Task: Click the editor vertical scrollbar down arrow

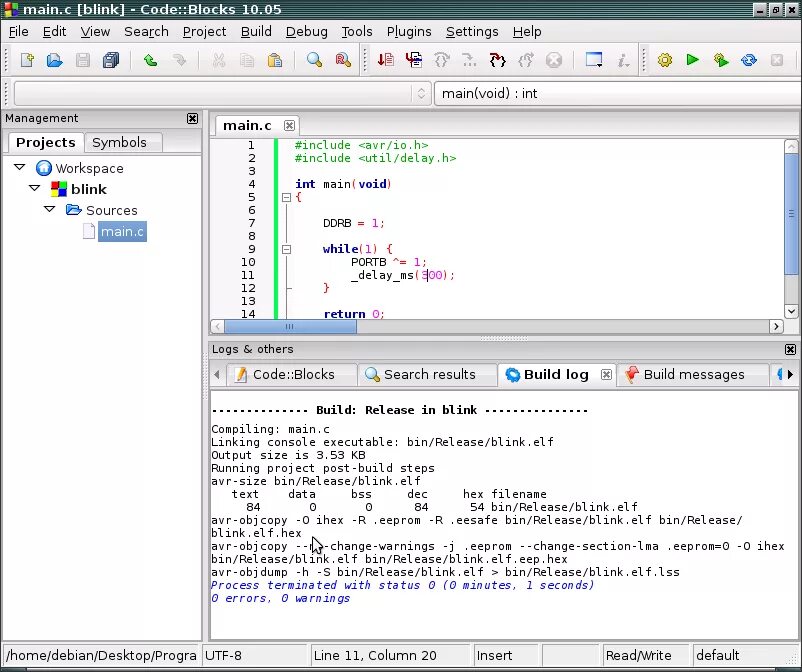Action: (791, 311)
